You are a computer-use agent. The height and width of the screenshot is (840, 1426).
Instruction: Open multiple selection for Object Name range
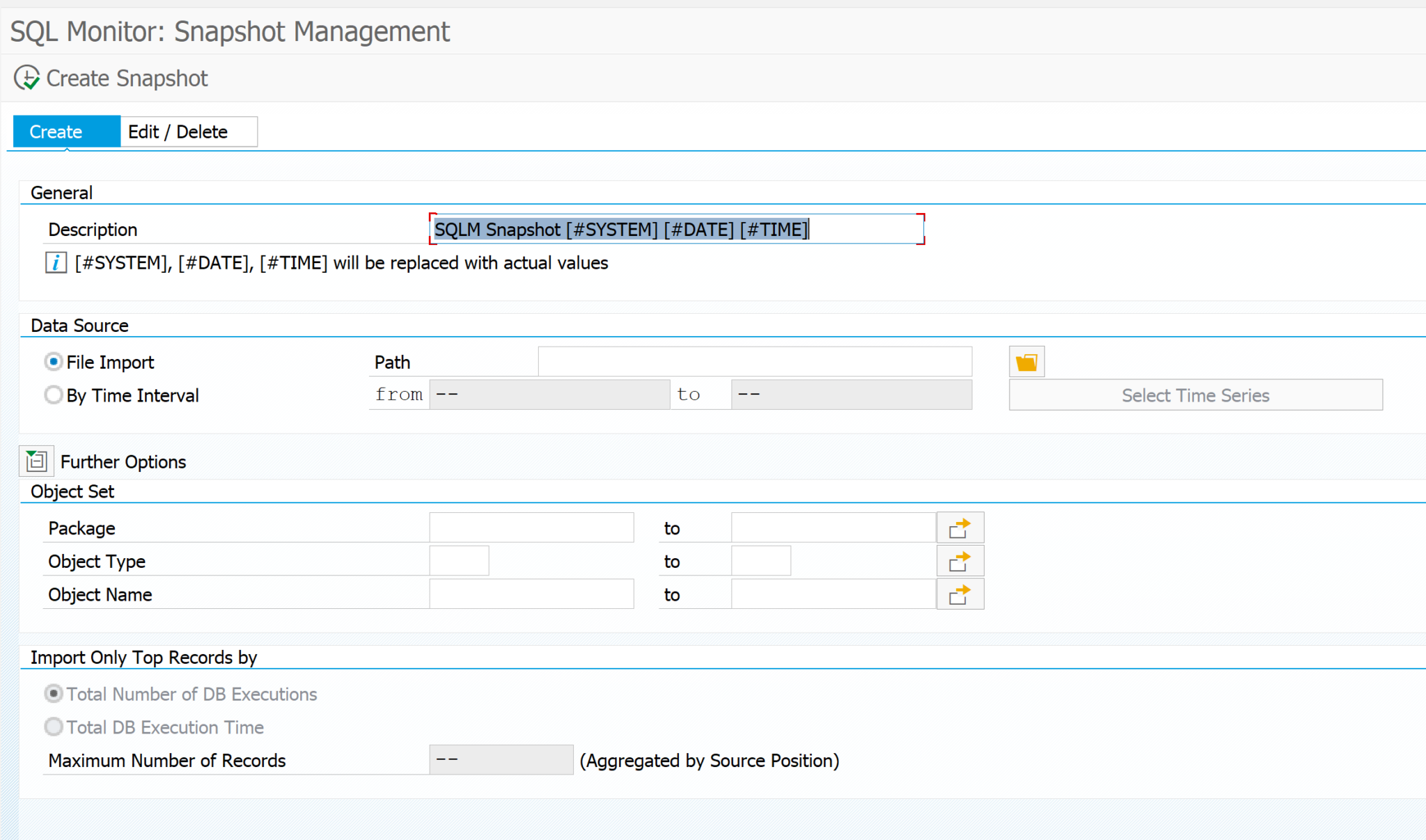coord(960,594)
